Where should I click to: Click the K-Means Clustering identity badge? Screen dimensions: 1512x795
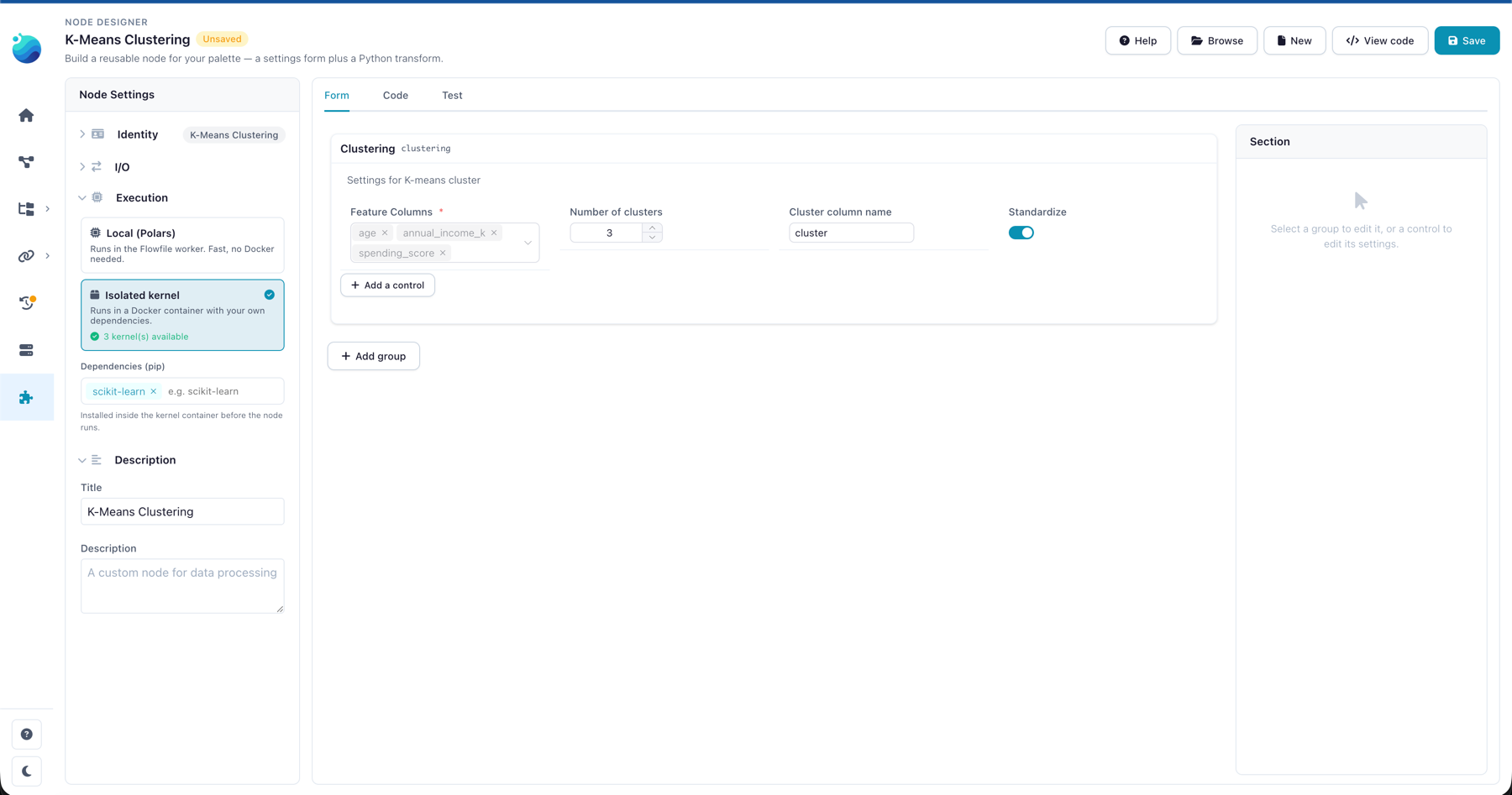(234, 134)
